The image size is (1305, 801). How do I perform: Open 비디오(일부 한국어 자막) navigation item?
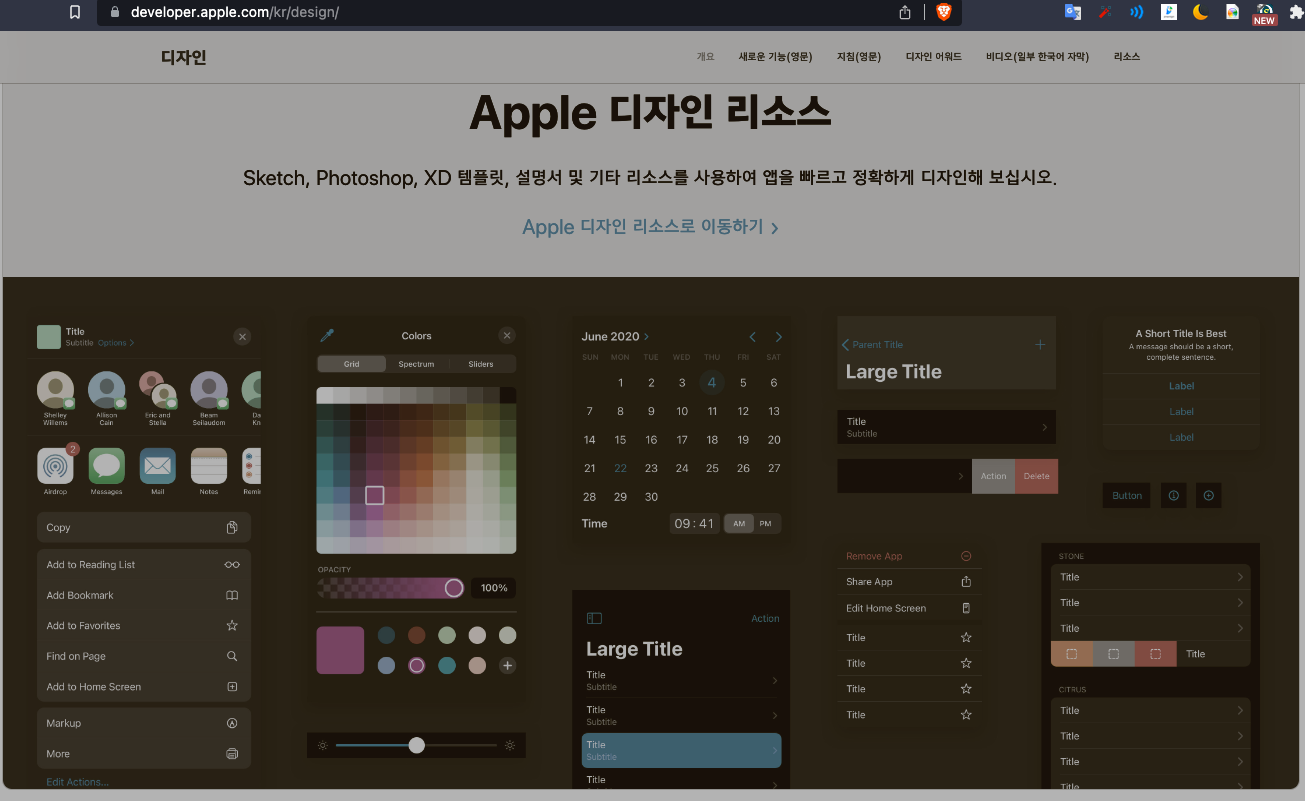click(1037, 57)
